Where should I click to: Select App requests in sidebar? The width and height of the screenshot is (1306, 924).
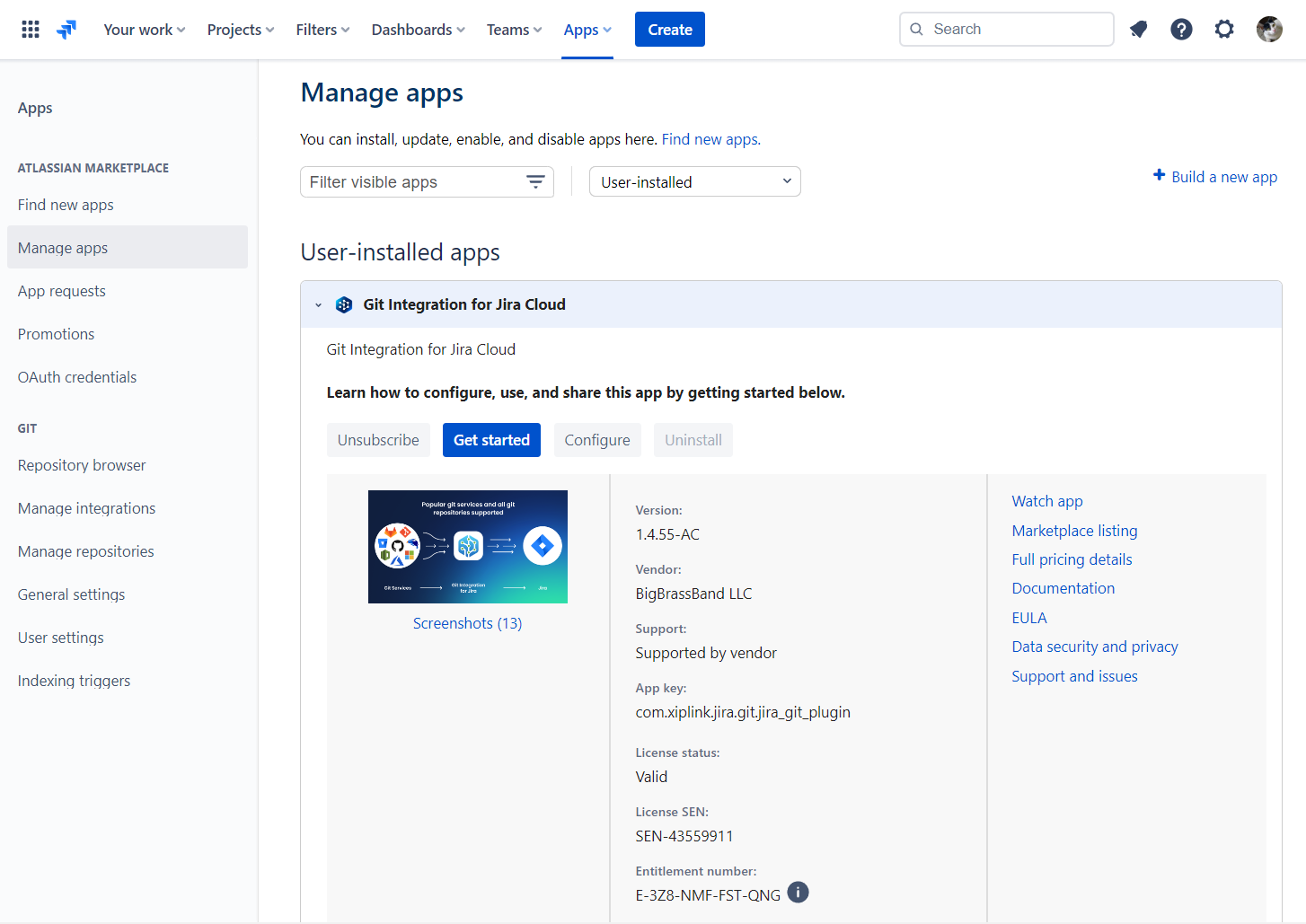click(x=128, y=291)
